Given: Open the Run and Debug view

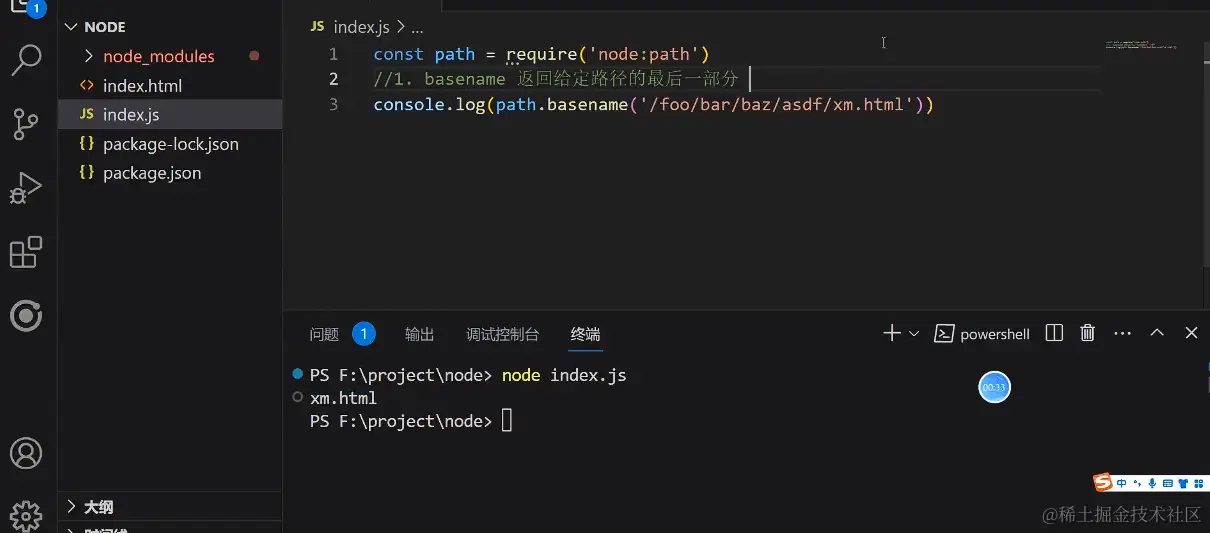Looking at the screenshot, I should tap(26, 188).
